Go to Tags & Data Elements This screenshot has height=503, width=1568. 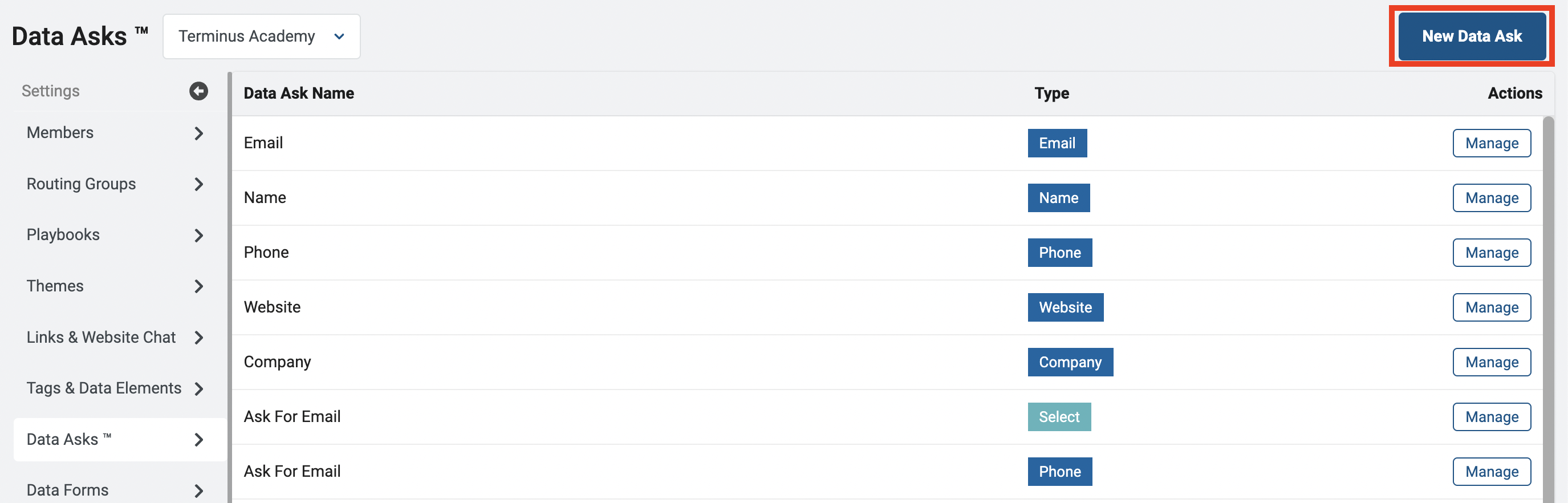pyautogui.click(x=104, y=388)
